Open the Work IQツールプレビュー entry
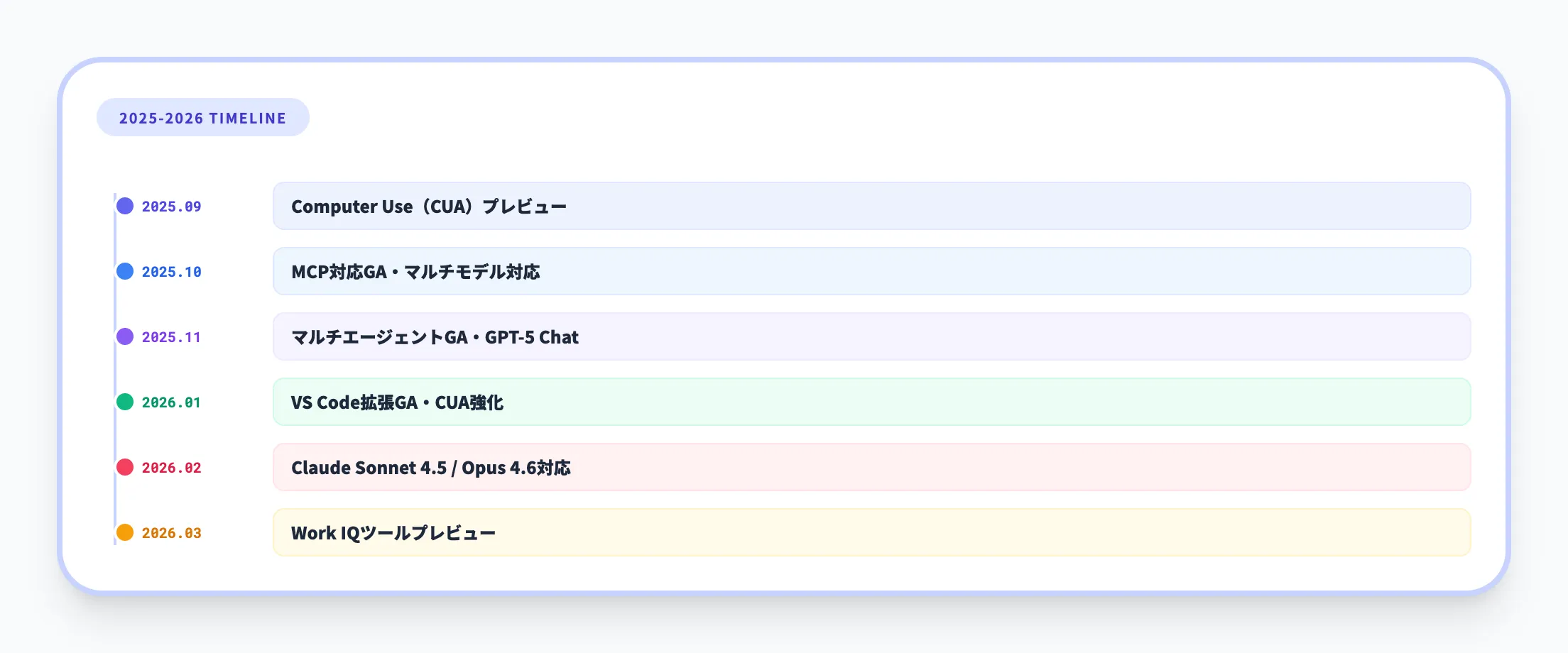Viewport: 1568px width, 653px height. point(871,532)
